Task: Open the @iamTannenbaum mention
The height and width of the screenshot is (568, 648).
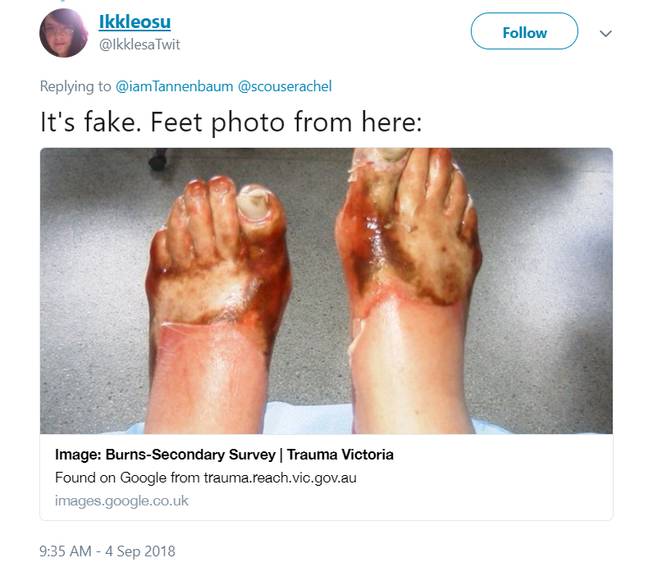Action: pyautogui.click(x=174, y=86)
